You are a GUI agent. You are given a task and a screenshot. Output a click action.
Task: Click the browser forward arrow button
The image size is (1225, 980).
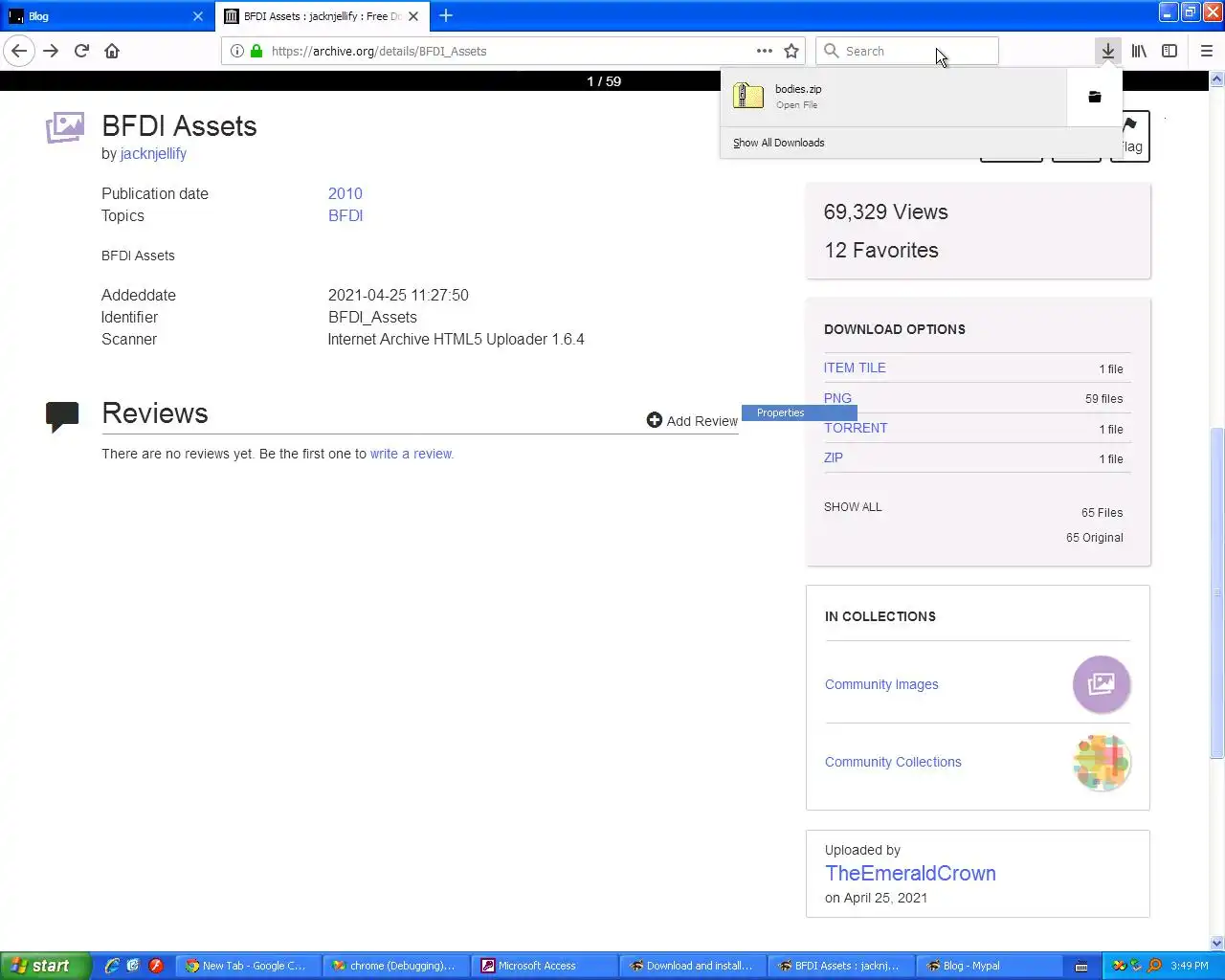point(51,51)
